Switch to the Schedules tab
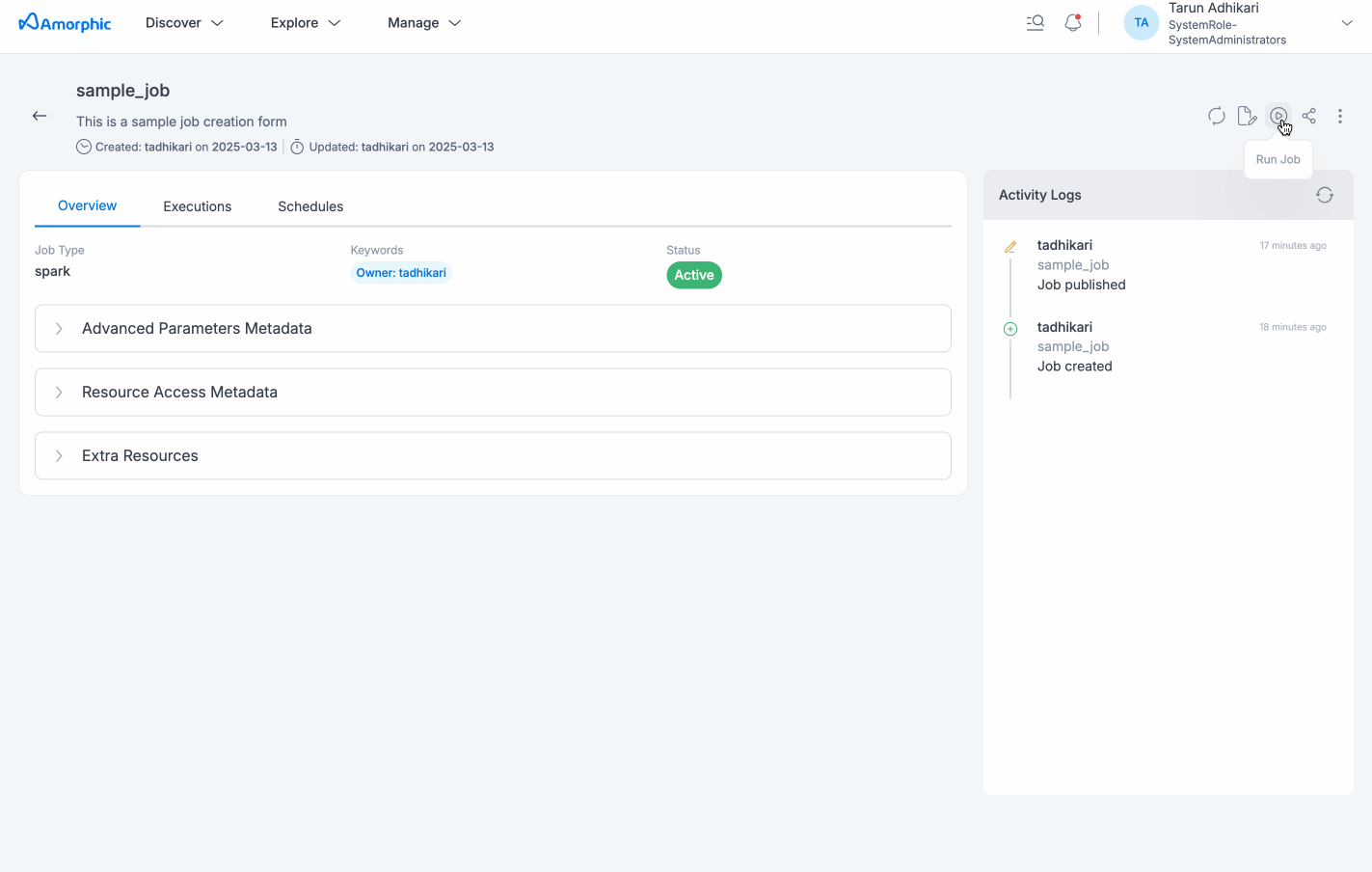This screenshot has width=1372, height=872. (310, 206)
